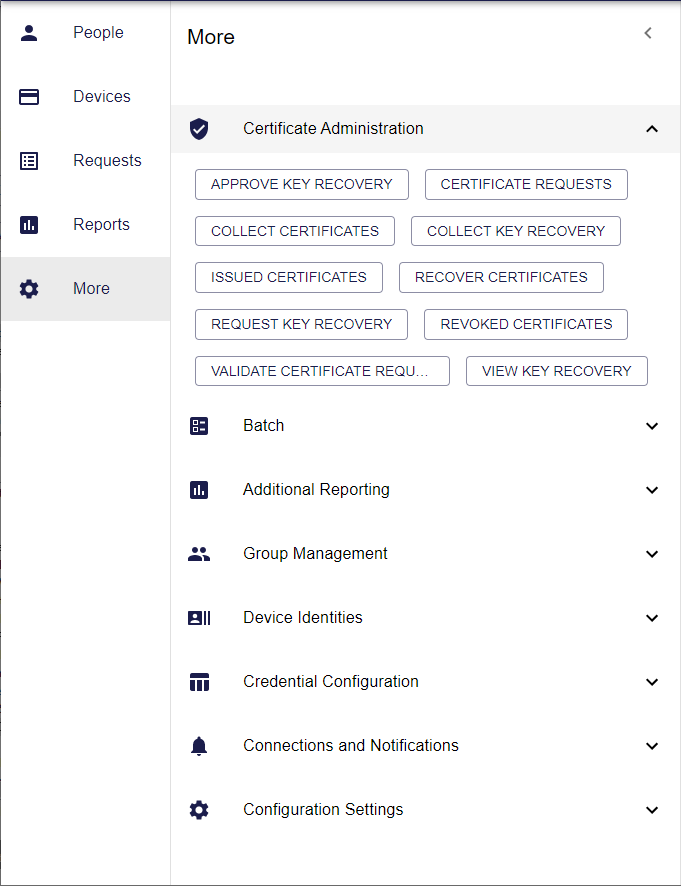Expand the Additional Reporting chevron
The width and height of the screenshot is (681, 886).
[x=652, y=490]
